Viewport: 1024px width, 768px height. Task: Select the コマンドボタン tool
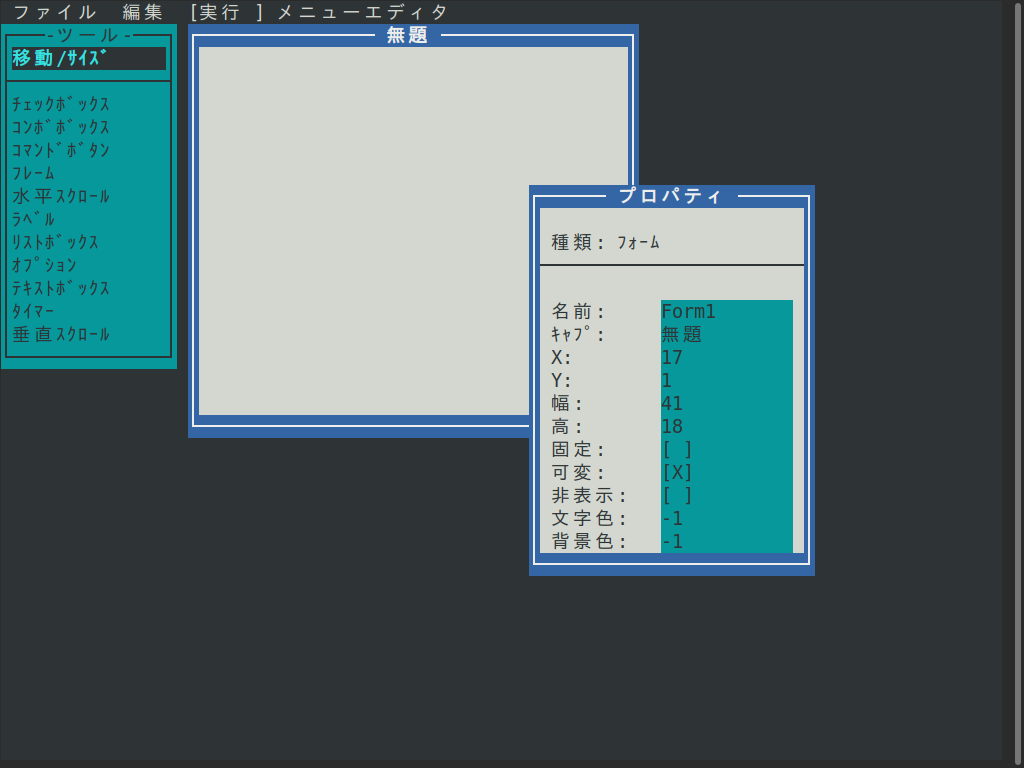(x=61, y=150)
